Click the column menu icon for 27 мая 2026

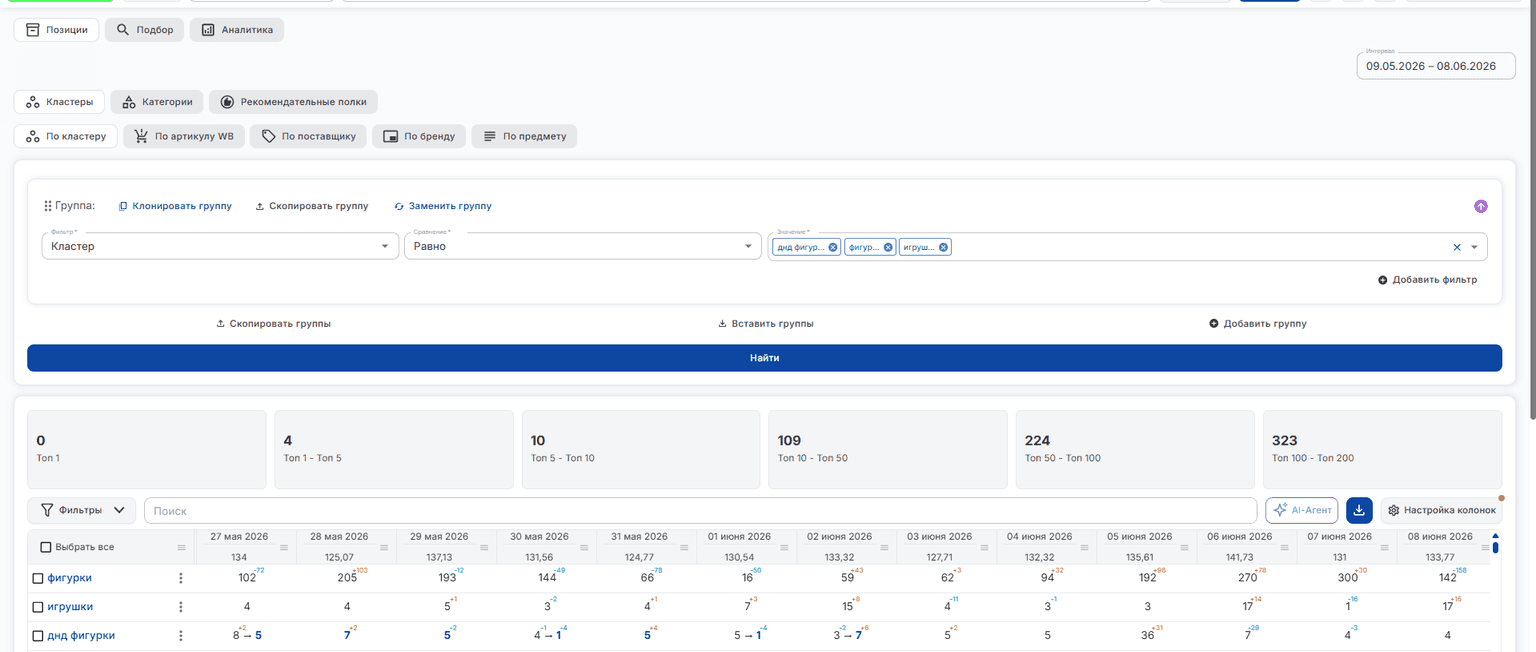click(284, 547)
